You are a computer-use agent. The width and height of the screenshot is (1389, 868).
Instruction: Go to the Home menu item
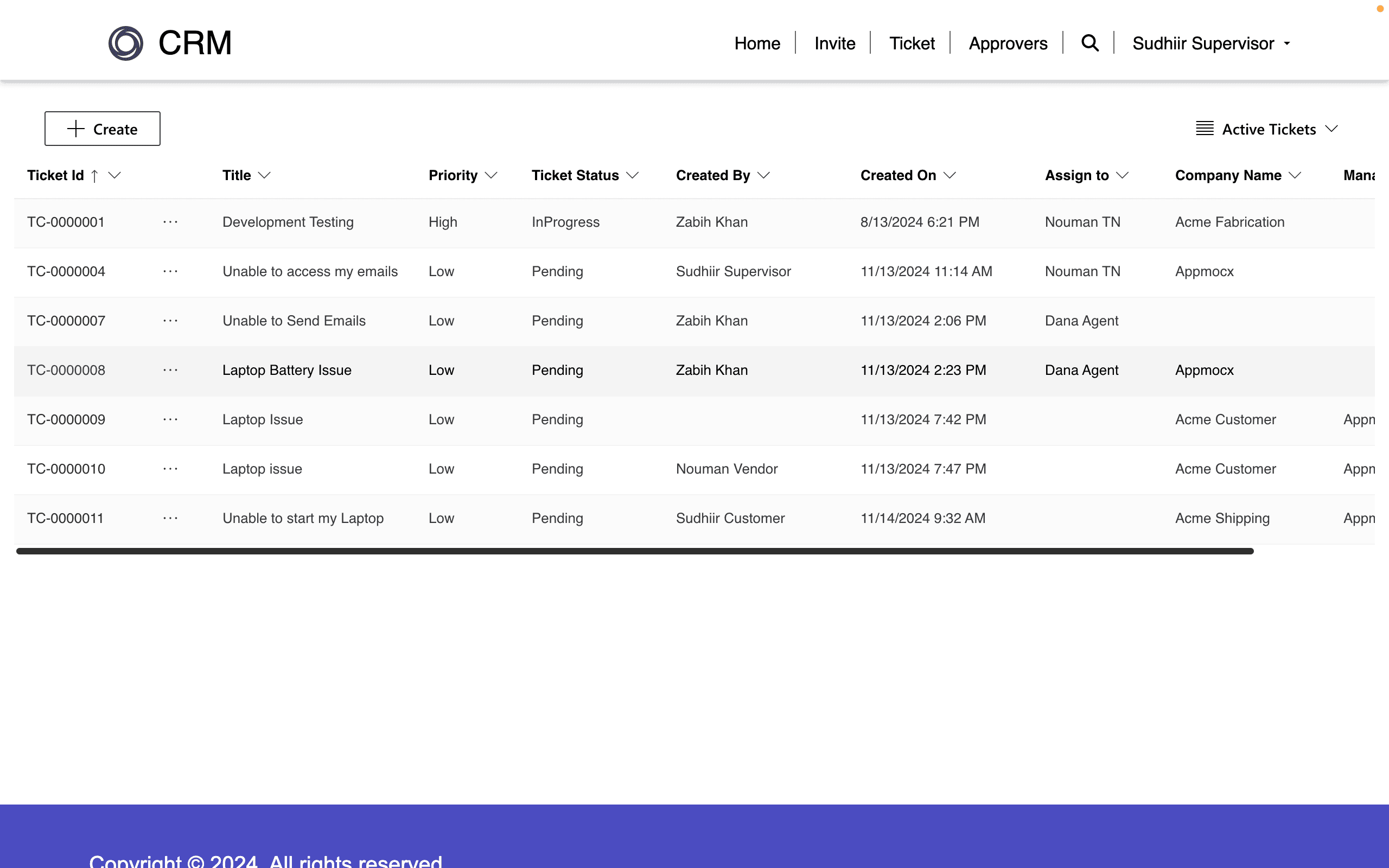pos(757,43)
